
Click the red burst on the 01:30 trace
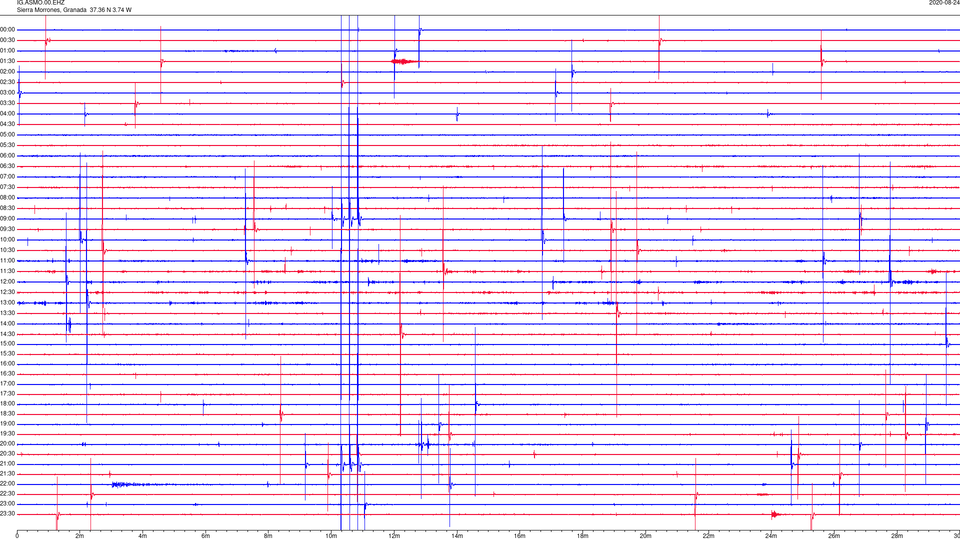click(403, 61)
